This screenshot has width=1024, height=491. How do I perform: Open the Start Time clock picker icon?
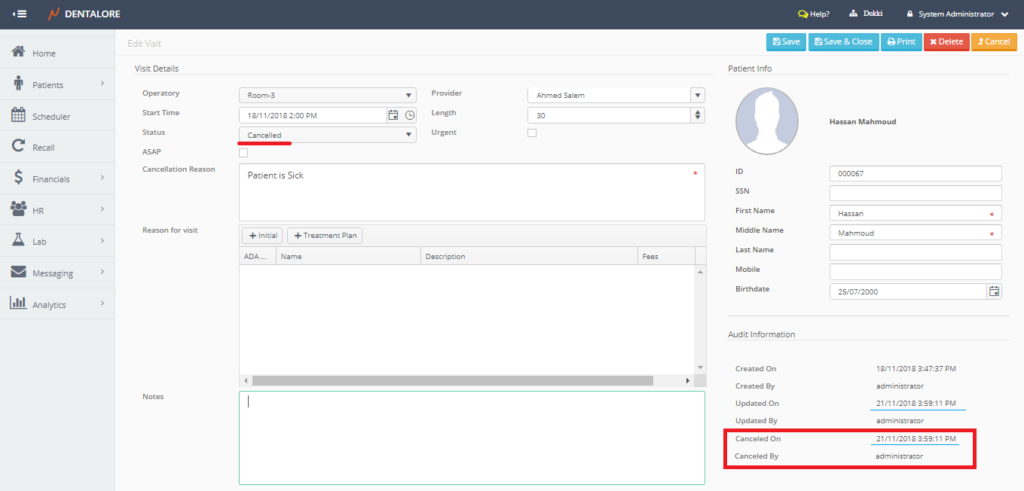coord(409,115)
